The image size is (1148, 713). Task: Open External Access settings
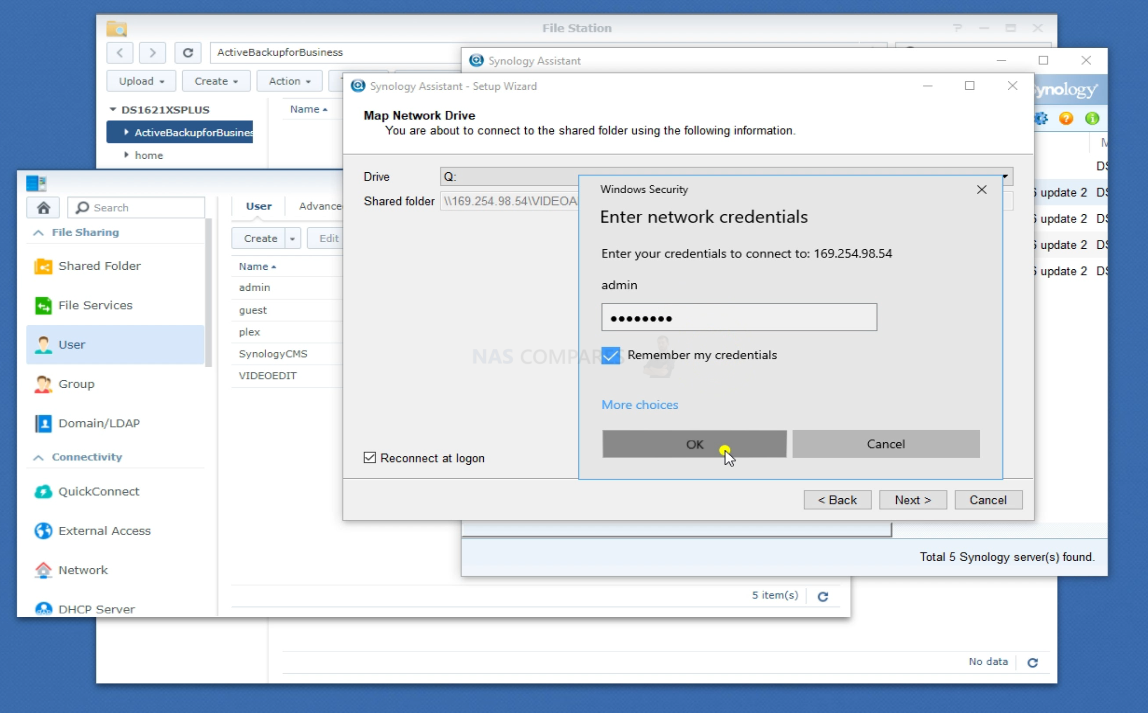(116, 531)
